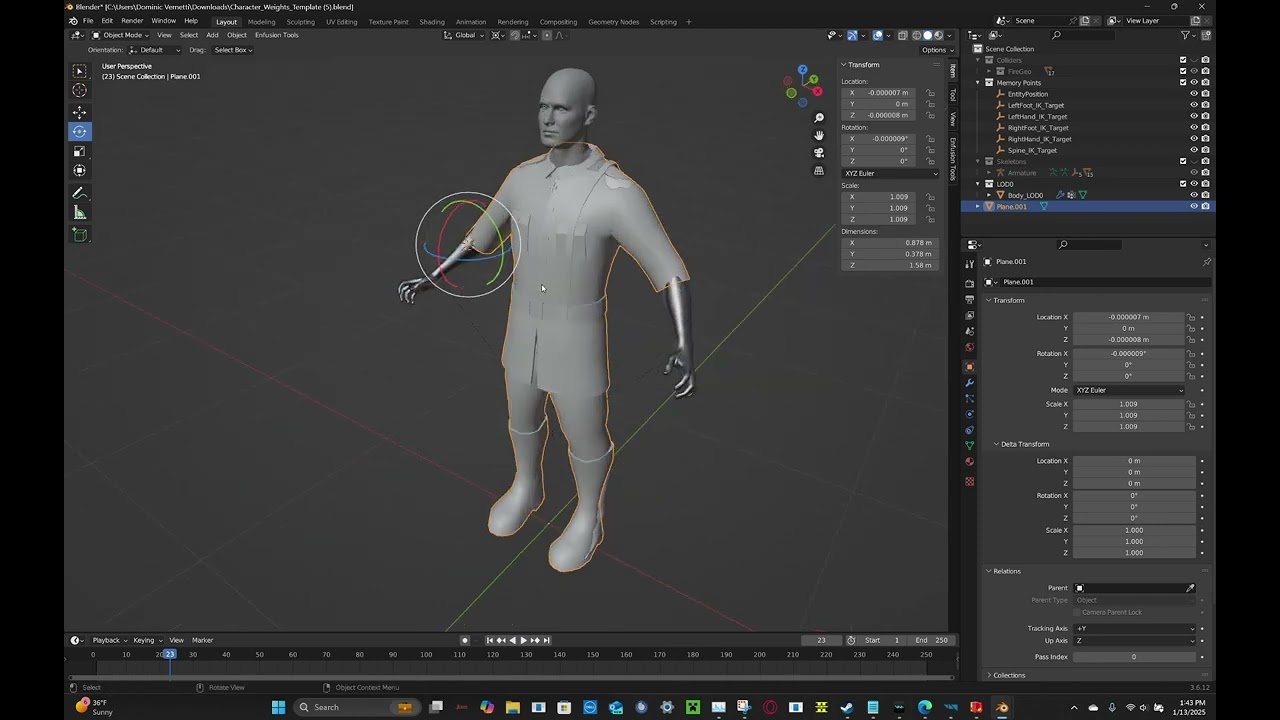Open the World properties tab

coord(969,347)
